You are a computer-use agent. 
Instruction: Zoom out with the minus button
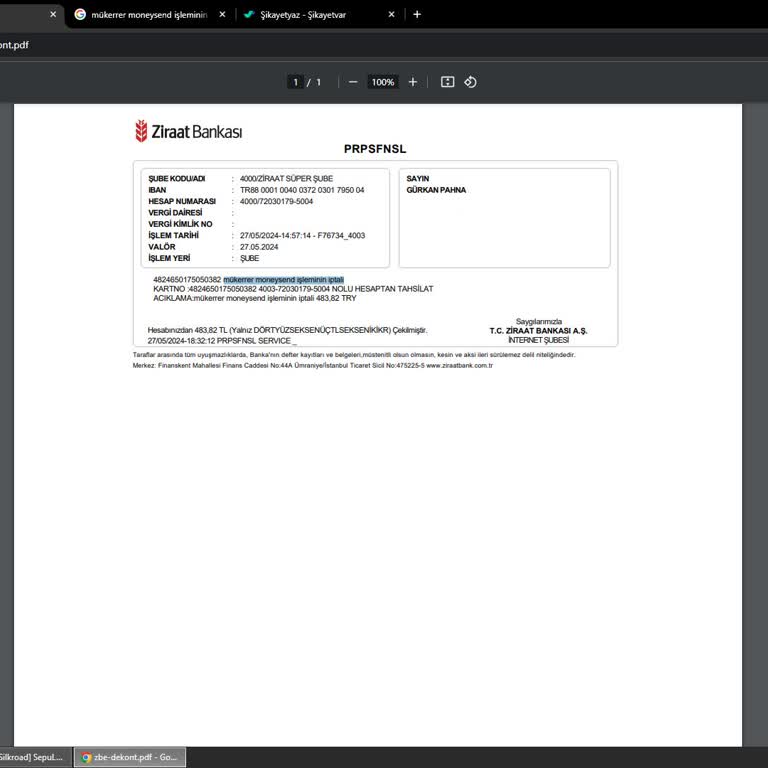tap(353, 82)
